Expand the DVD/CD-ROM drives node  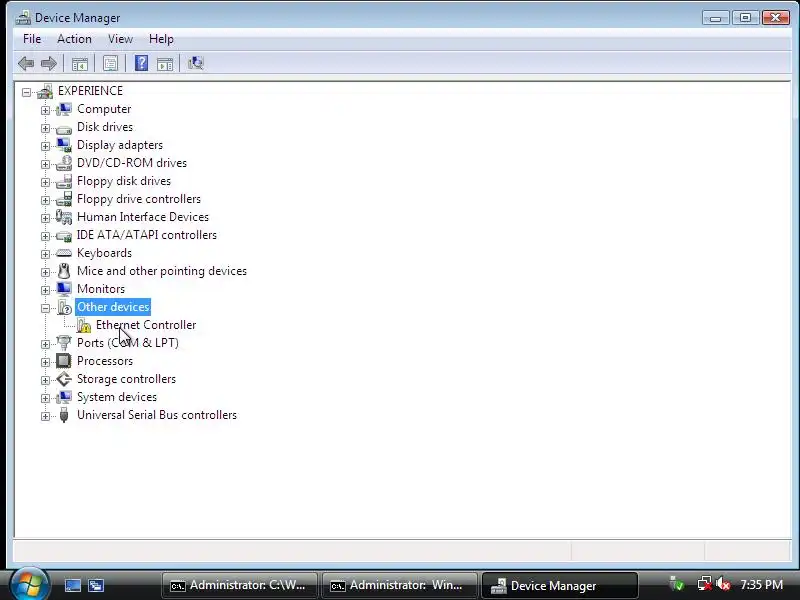pyautogui.click(x=45, y=164)
